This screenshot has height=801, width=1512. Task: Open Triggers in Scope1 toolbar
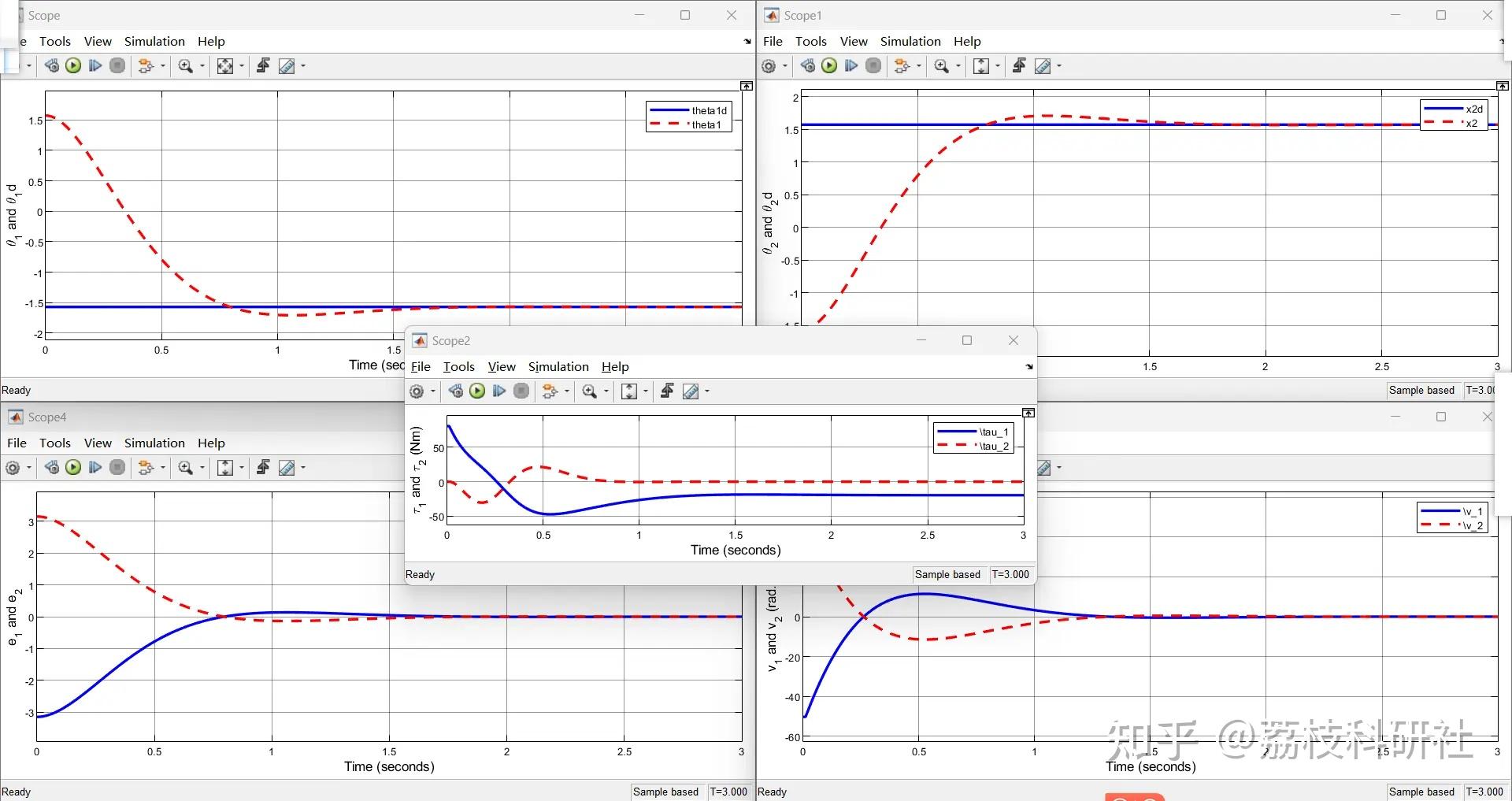[1019, 66]
